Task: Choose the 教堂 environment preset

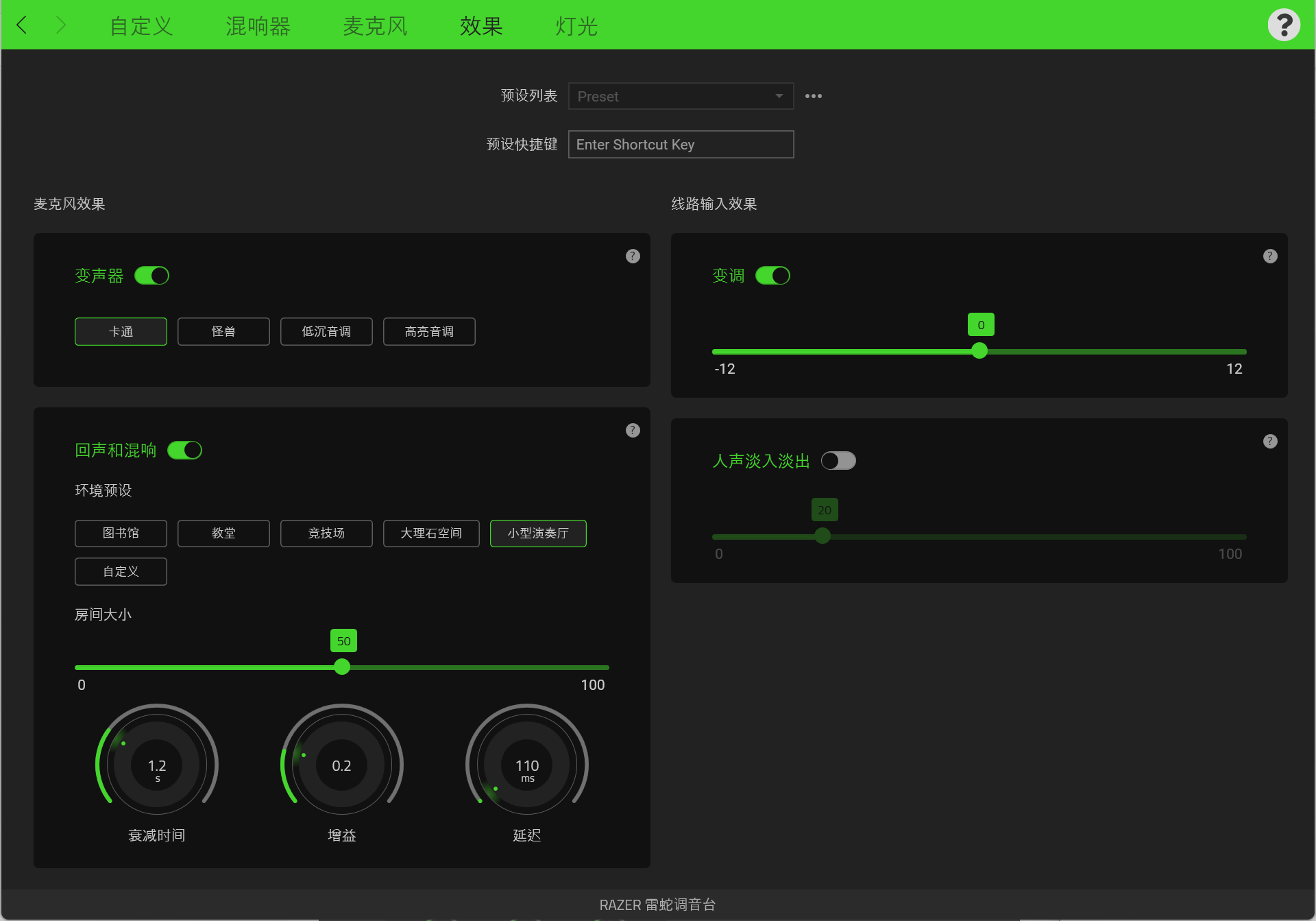Action: click(x=223, y=533)
